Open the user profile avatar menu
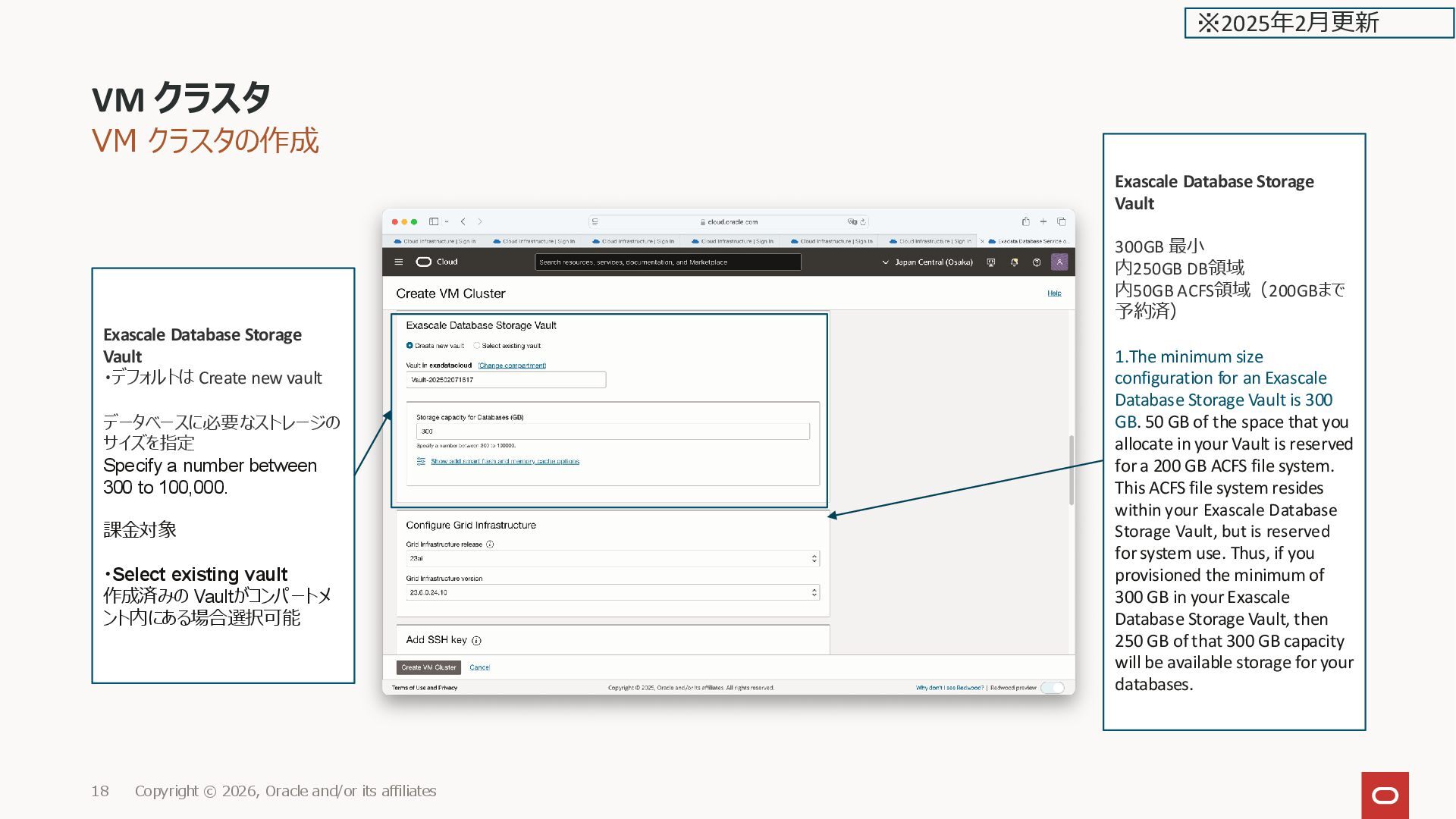Image resolution: width=1456 pixels, height=819 pixels. pyautogui.click(x=1059, y=262)
